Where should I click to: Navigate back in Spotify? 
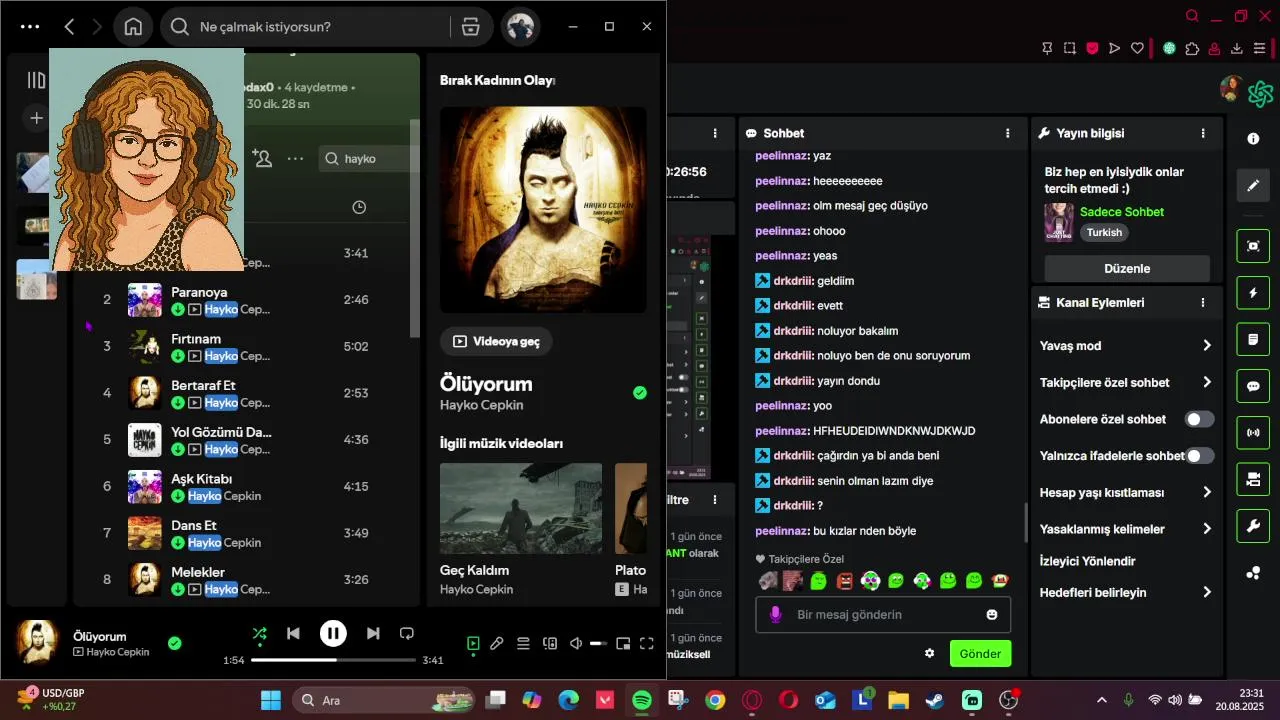pos(69,27)
